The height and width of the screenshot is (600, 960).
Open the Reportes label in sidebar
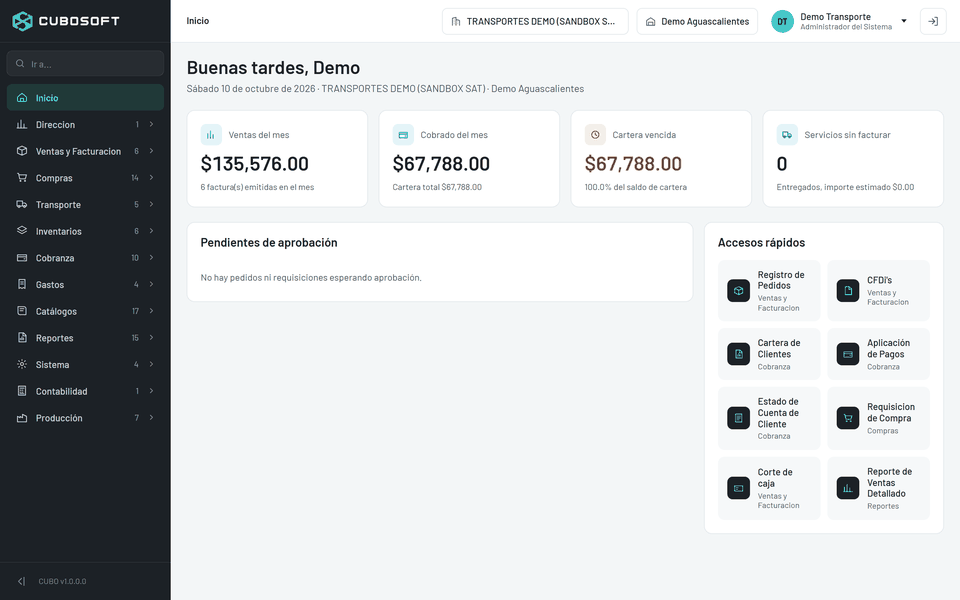tap(54, 338)
